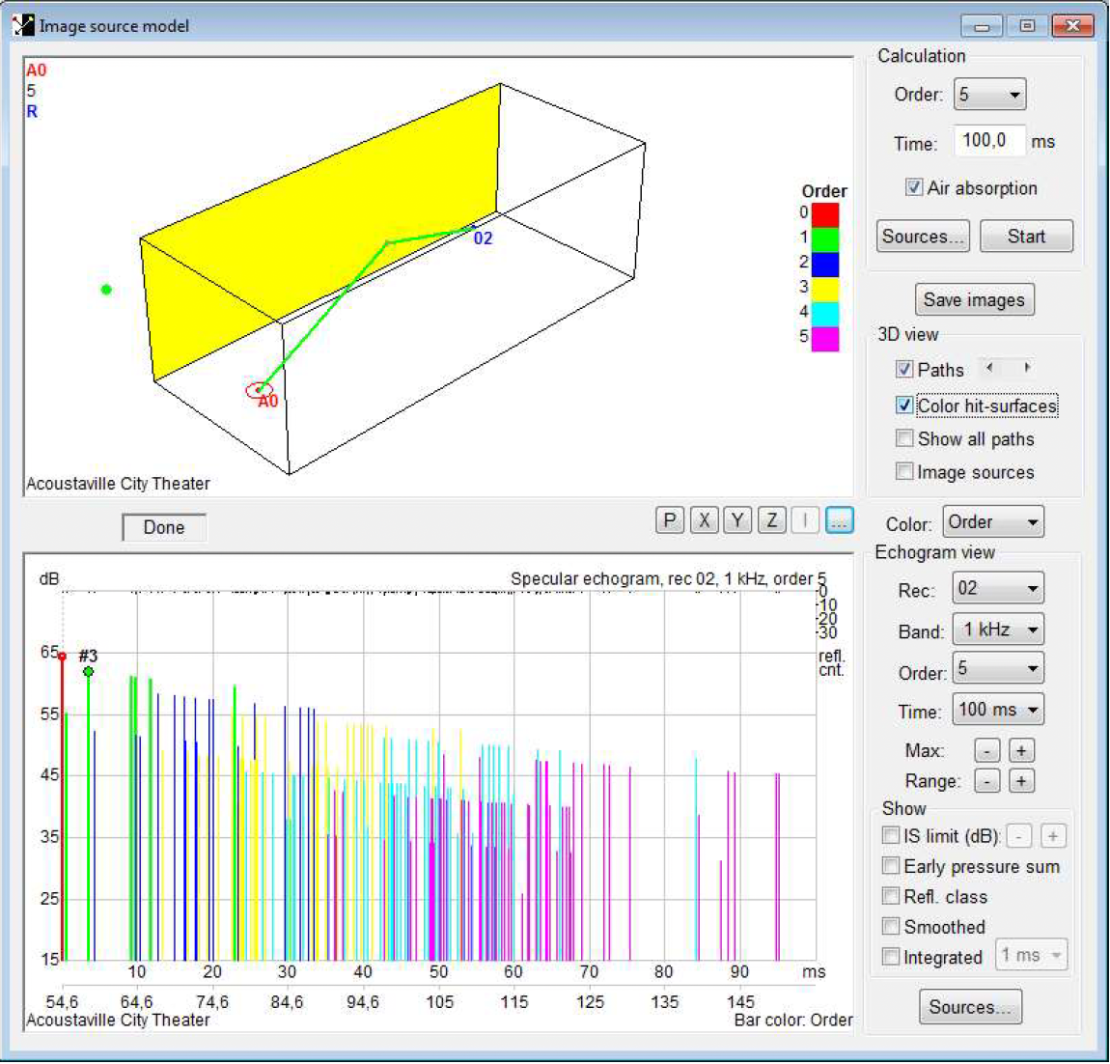Click Save images
1110x1064 pixels.
[x=974, y=299]
